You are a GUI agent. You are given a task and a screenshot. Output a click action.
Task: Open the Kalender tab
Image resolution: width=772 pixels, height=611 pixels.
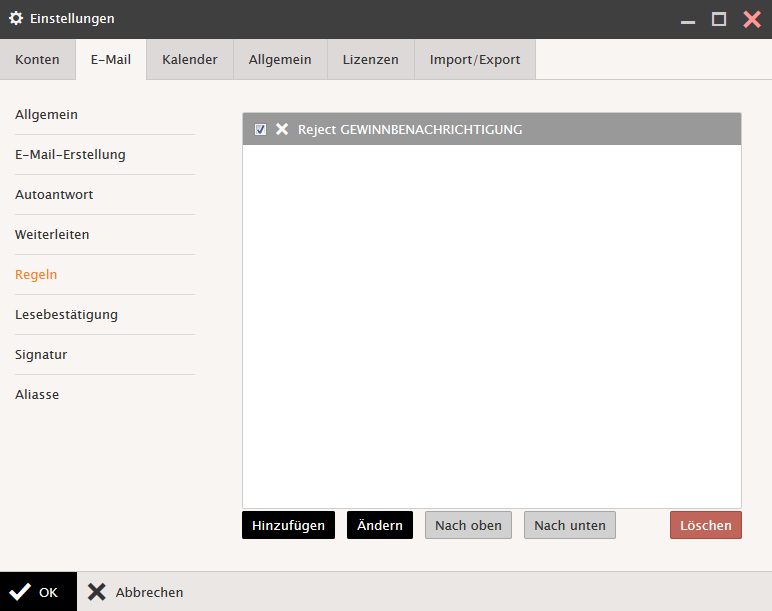click(190, 60)
